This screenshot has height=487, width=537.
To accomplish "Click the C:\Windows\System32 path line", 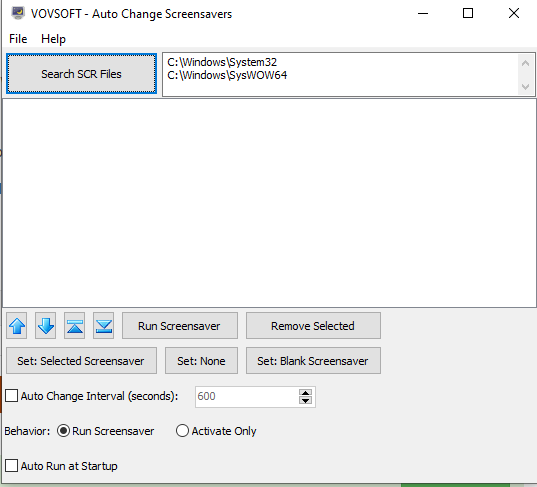I will (x=222, y=62).
